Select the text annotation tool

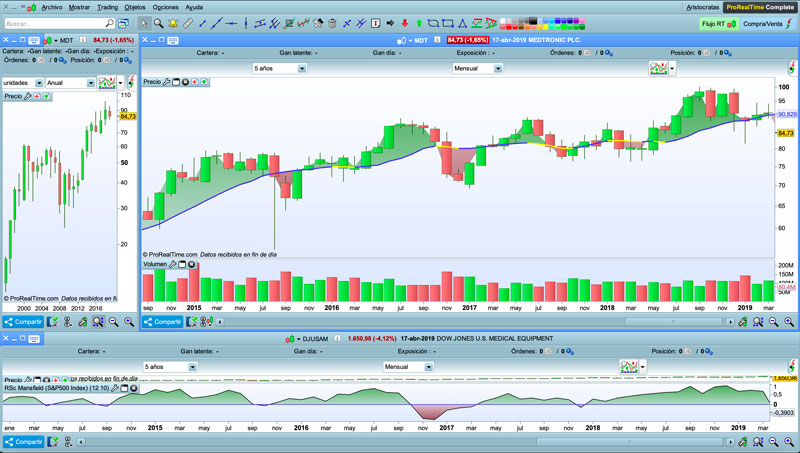(x=375, y=23)
